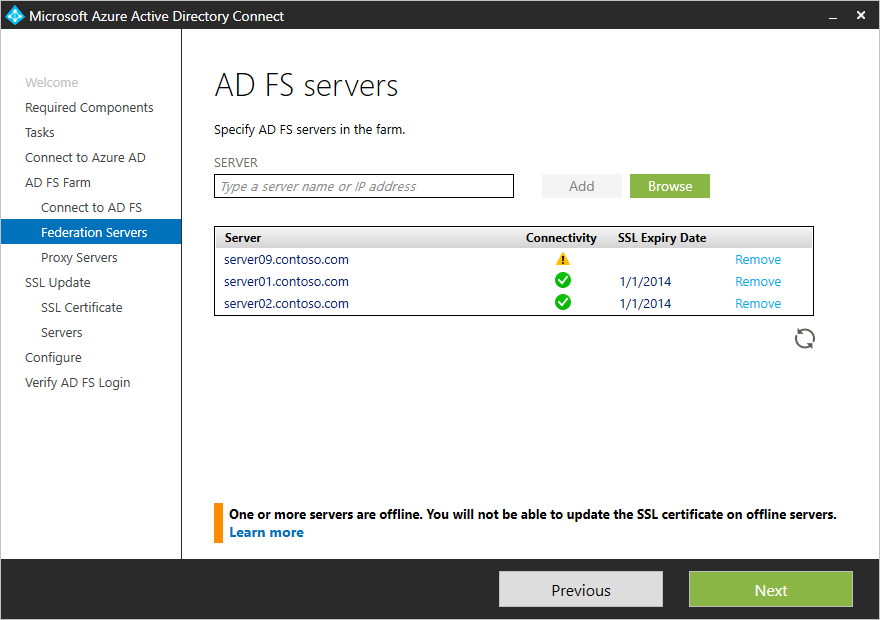The width and height of the screenshot is (880, 620).
Task: Click the SSL Expiry Date column header
Action: (x=660, y=237)
